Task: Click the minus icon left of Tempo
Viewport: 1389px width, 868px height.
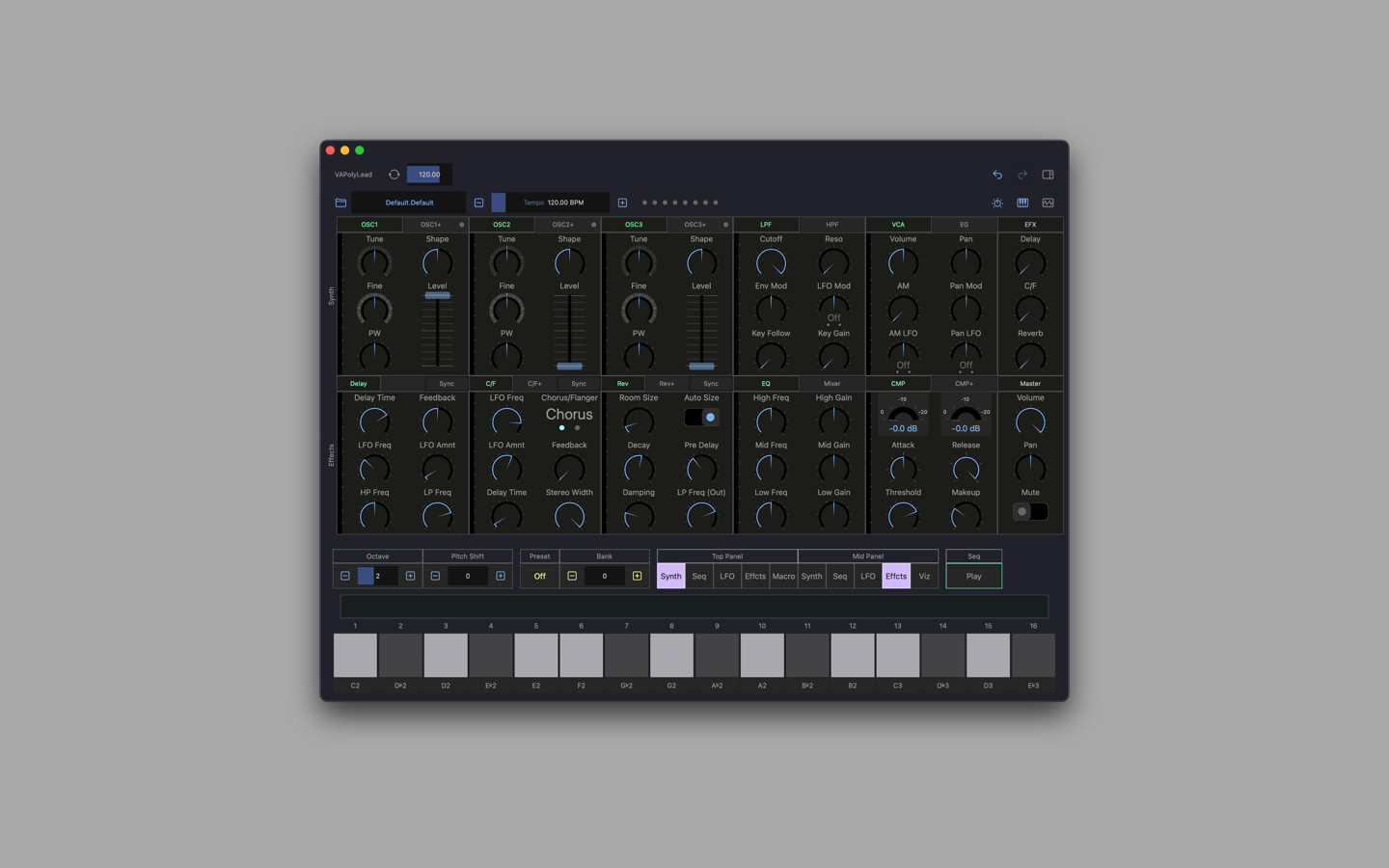Action: coord(478,203)
